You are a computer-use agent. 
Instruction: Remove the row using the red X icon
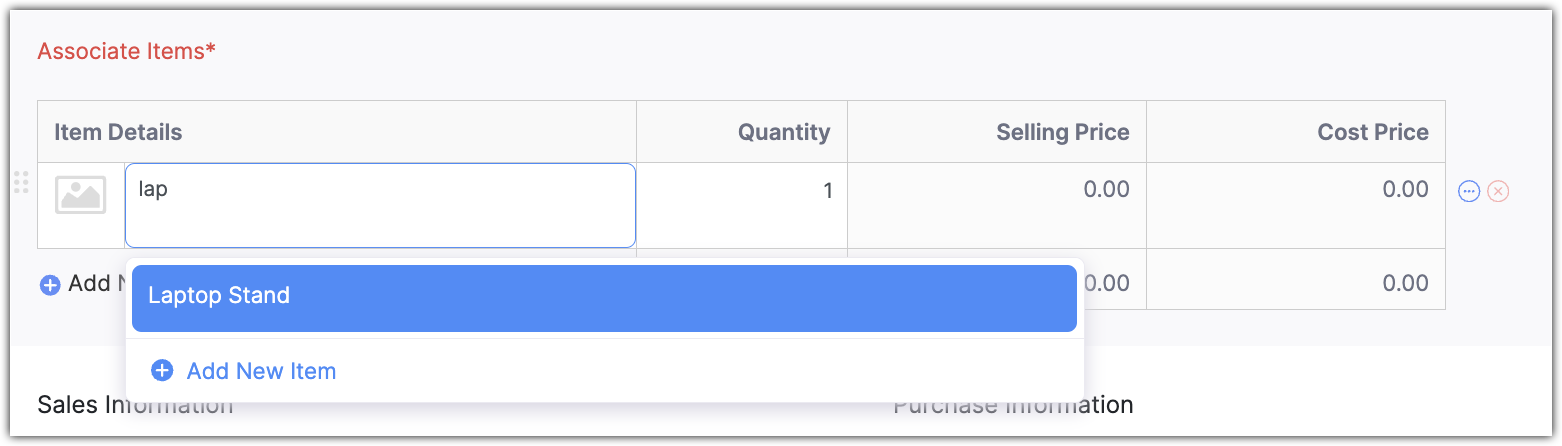point(1497,191)
